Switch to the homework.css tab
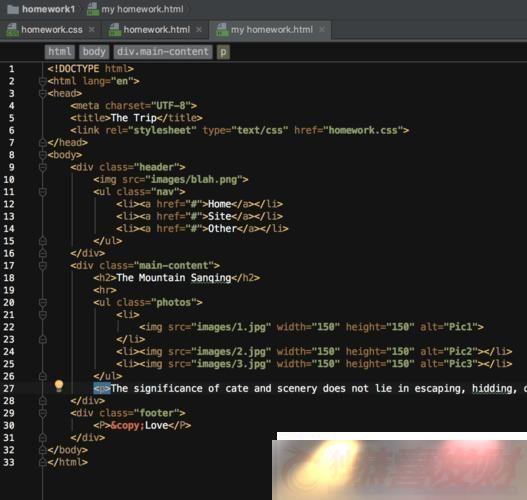Viewport: 527px width, 500px height. point(52,30)
